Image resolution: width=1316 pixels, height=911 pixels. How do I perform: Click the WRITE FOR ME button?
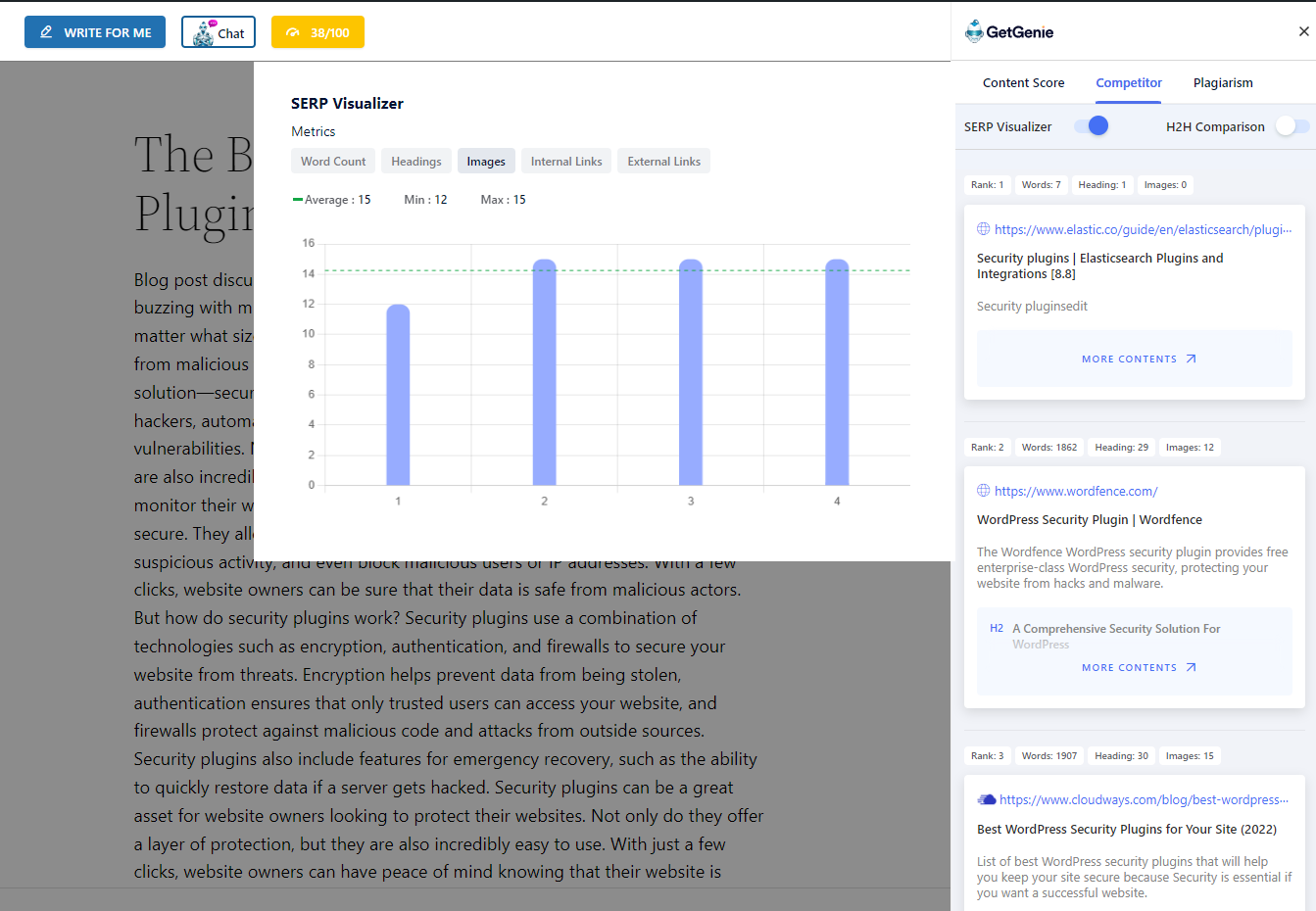(x=95, y=32)
